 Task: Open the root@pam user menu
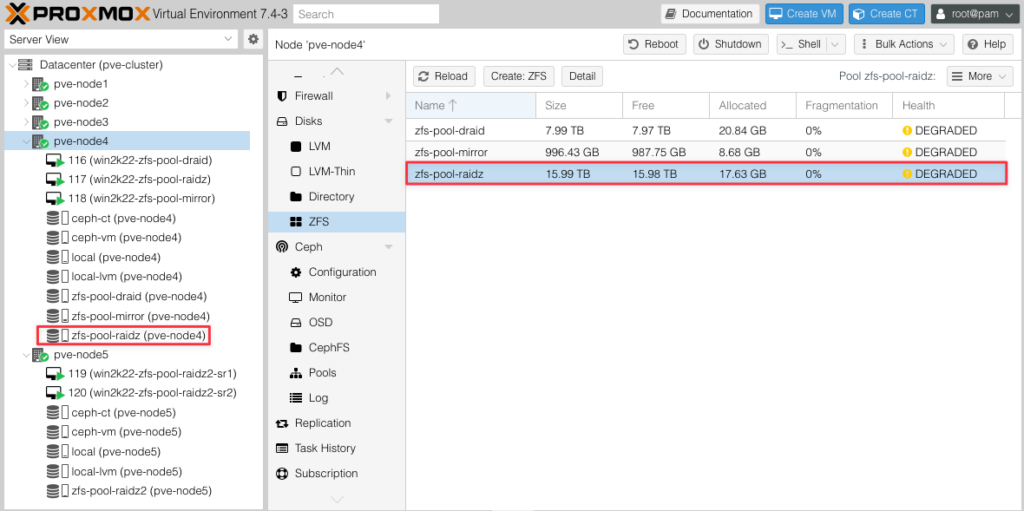[974, 14]
